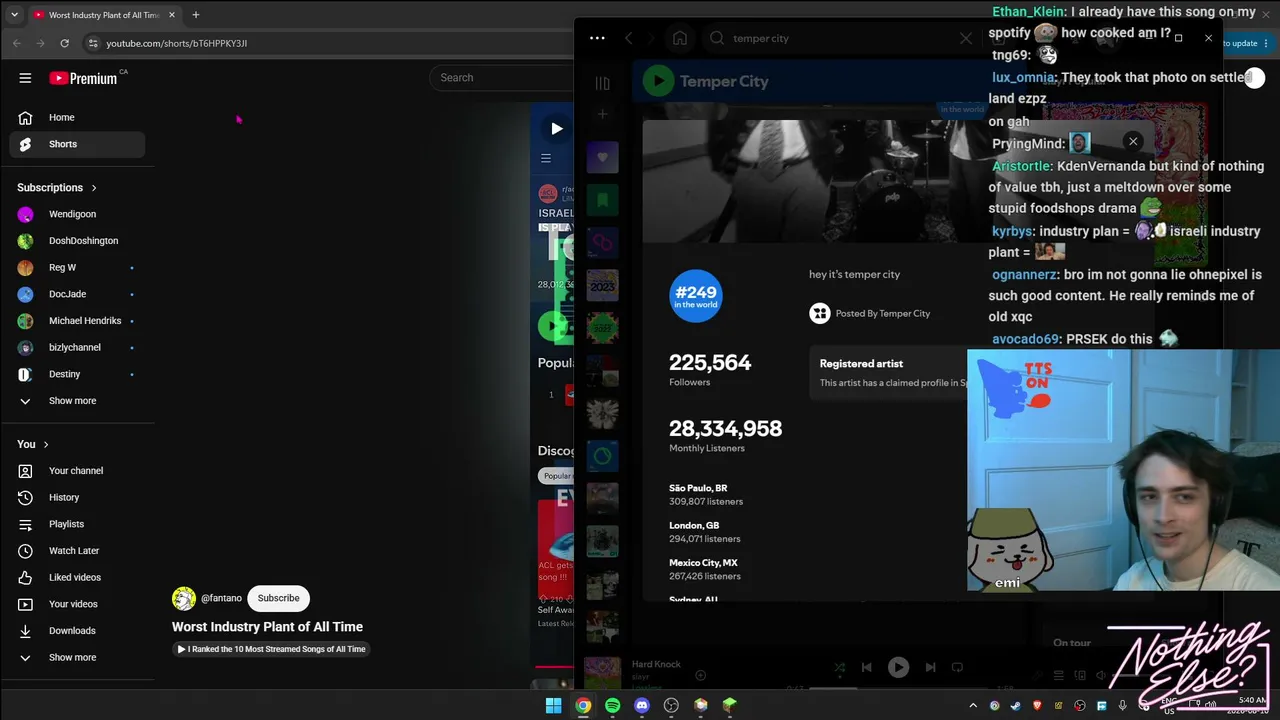Open the linked video about 10 Most Streamed Songs

pyautogui.click(x=271, y=649)
